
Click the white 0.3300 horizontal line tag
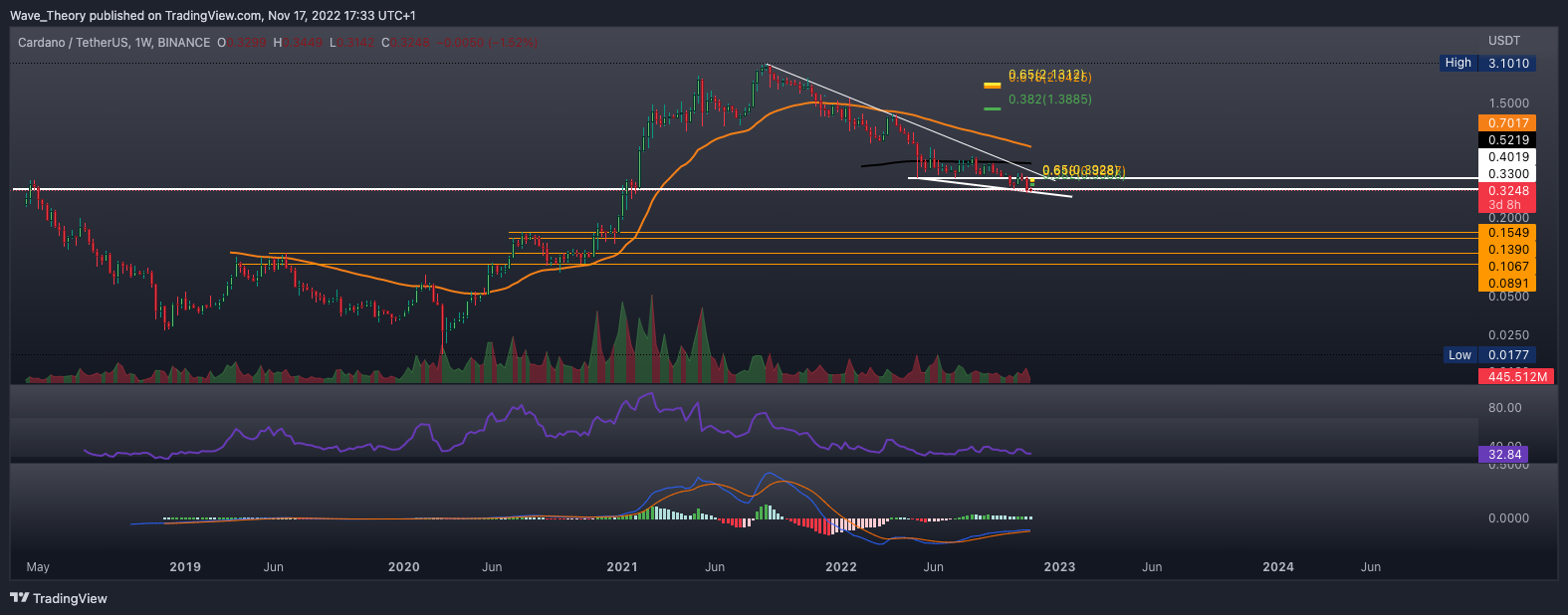click(1508, 174)
